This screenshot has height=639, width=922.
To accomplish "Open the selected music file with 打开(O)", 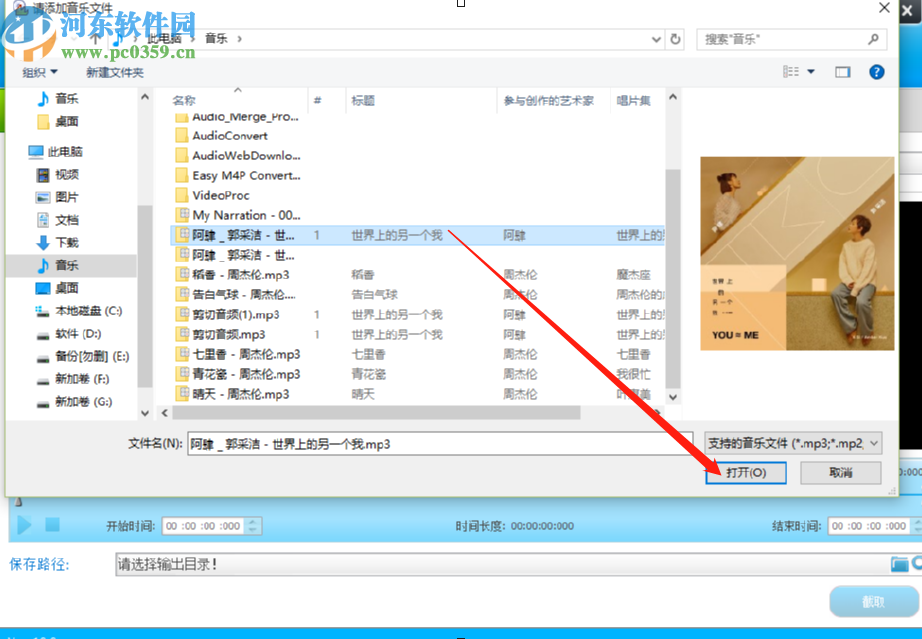I will coord(746,473).
